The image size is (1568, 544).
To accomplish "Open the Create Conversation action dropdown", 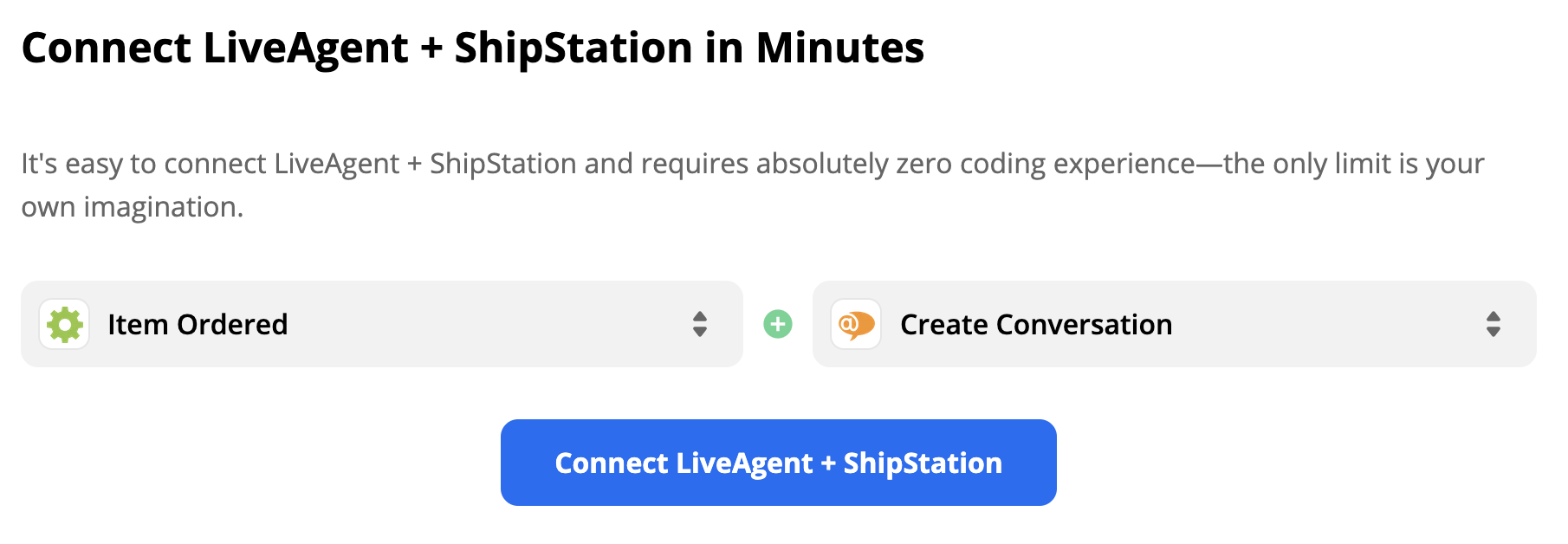I will pos(1174,324).
